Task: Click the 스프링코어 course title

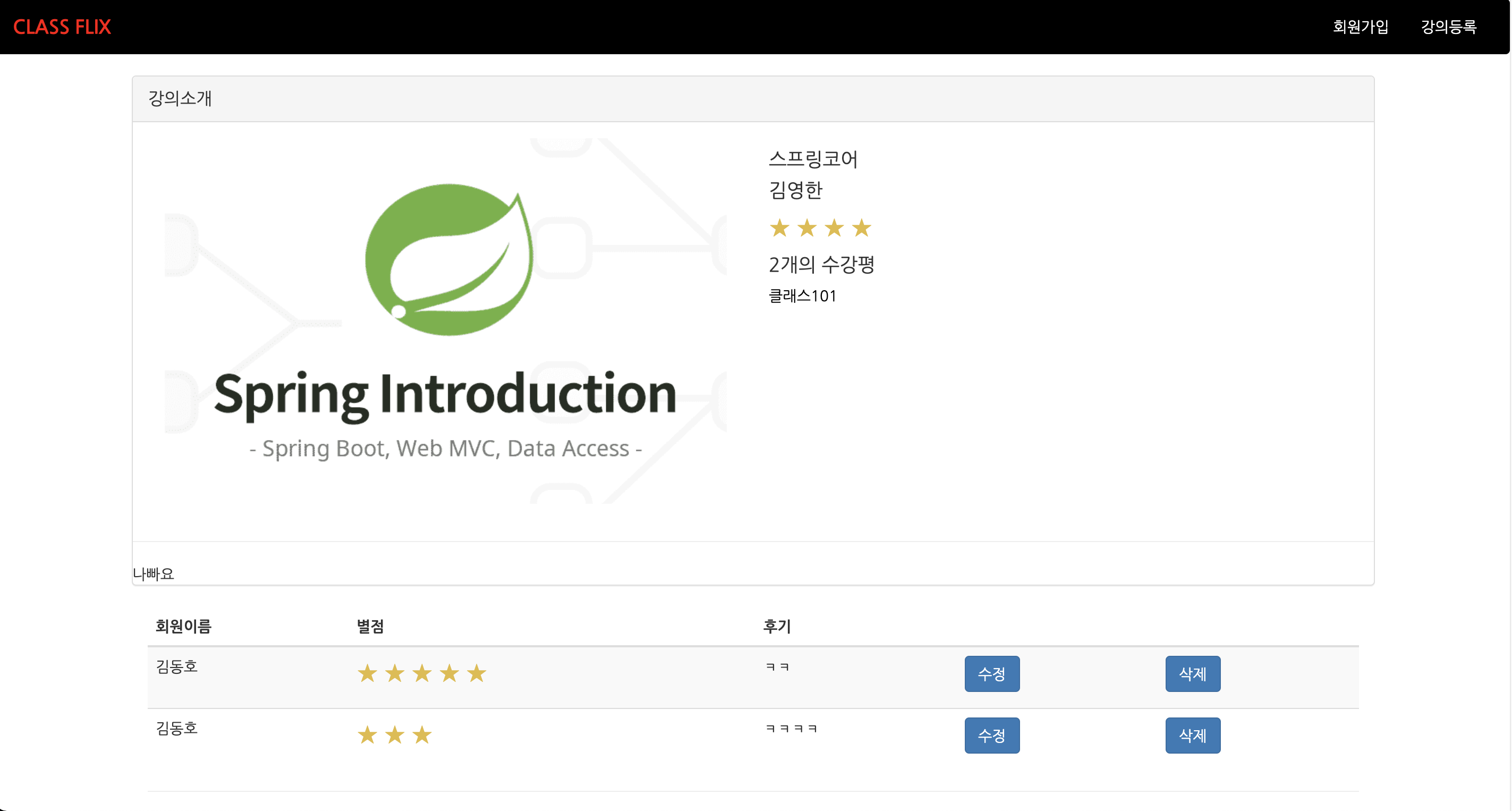Action: coord(813,159)
